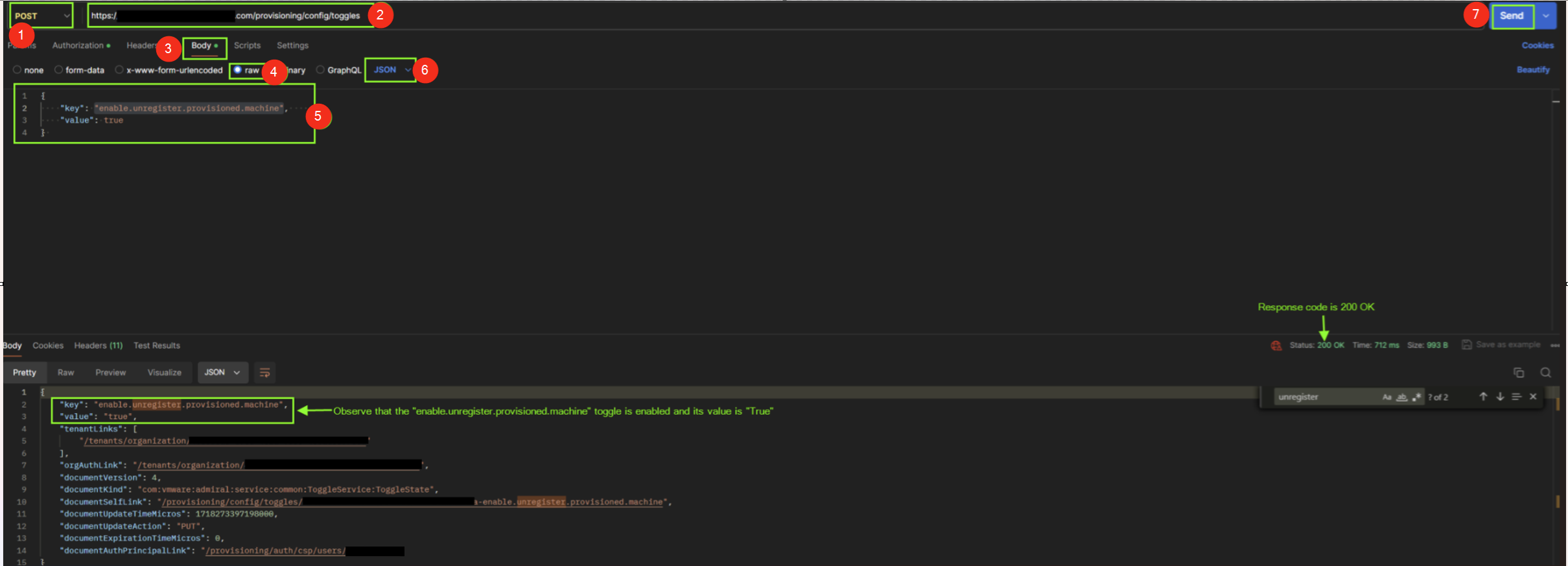Open the Scripts tab

(x=247, y=45)
